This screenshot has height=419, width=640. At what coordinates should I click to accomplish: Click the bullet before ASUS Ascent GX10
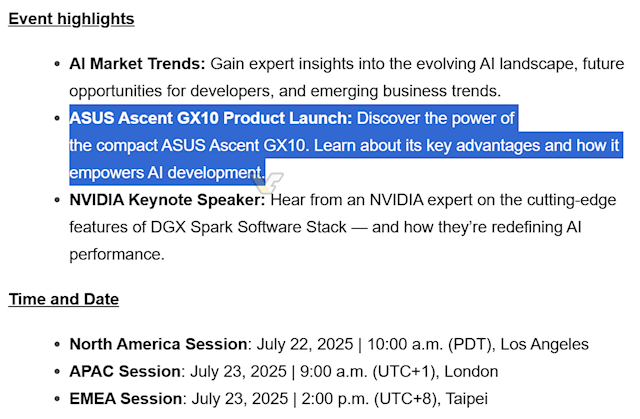pos(57,119)
